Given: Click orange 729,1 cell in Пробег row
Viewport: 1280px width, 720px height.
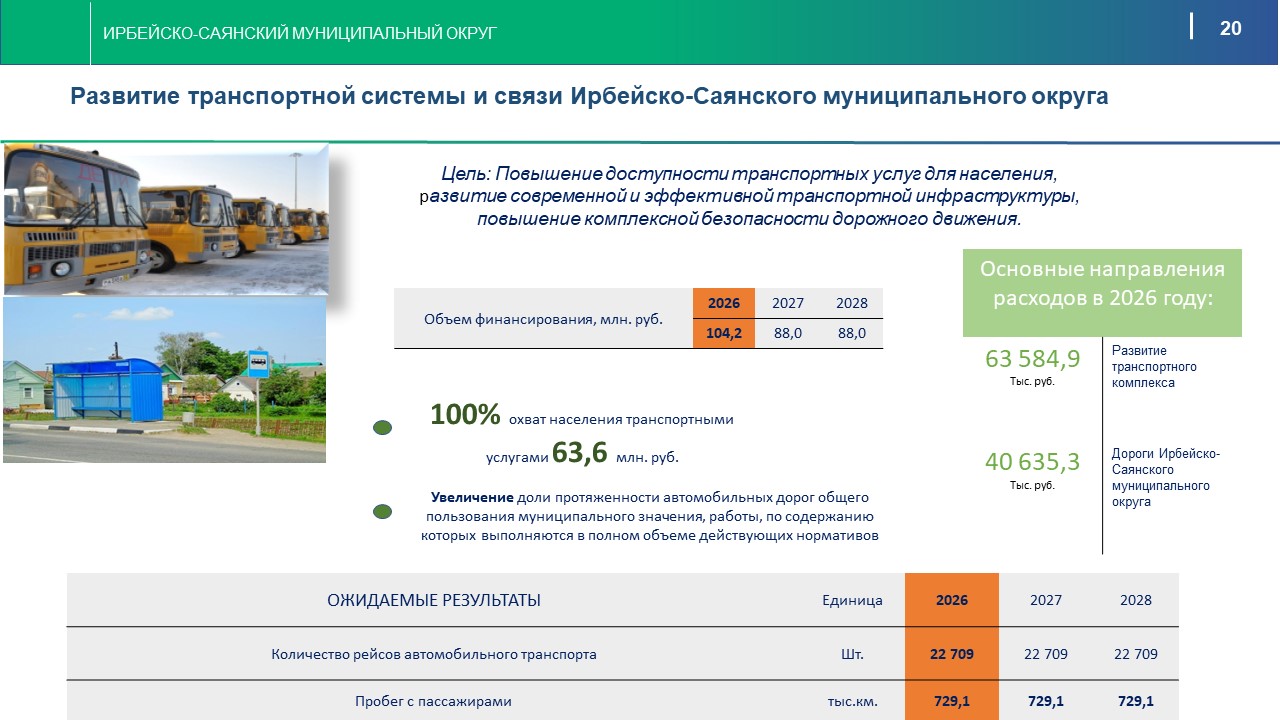Looking at the screenshot, I should pyautogui.click(x=951, y=701).
